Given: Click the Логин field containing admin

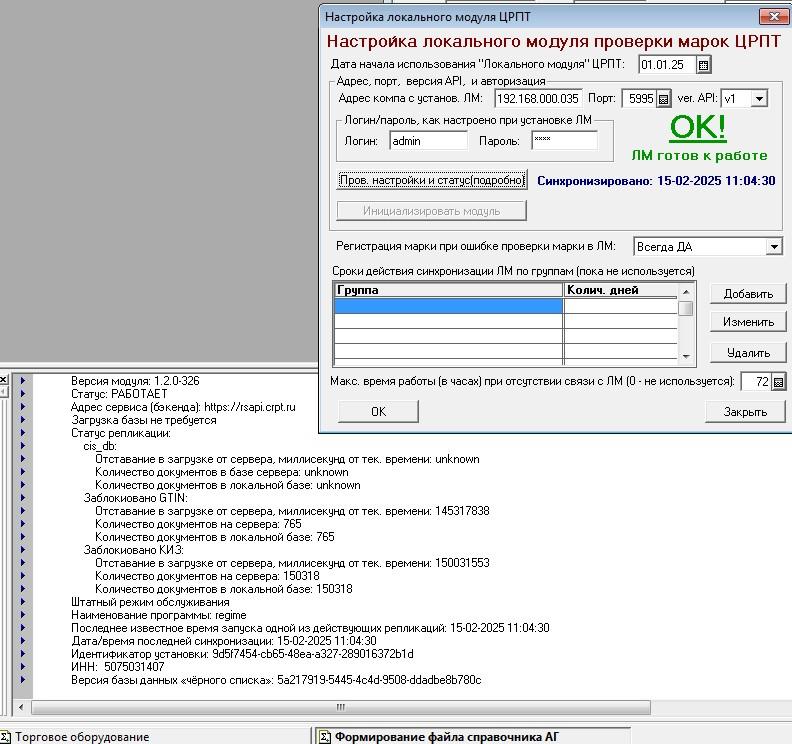Looking at the screenshot, I should coord(425,141).
